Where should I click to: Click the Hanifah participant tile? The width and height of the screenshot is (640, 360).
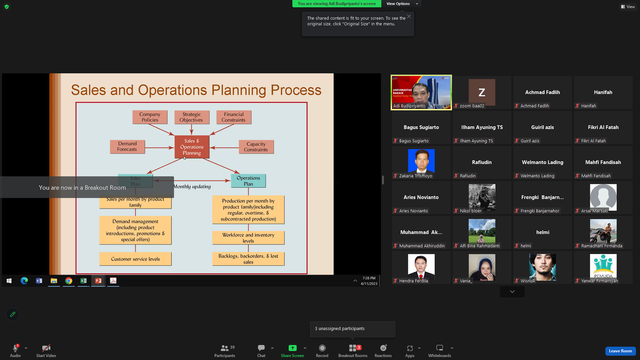603,93
